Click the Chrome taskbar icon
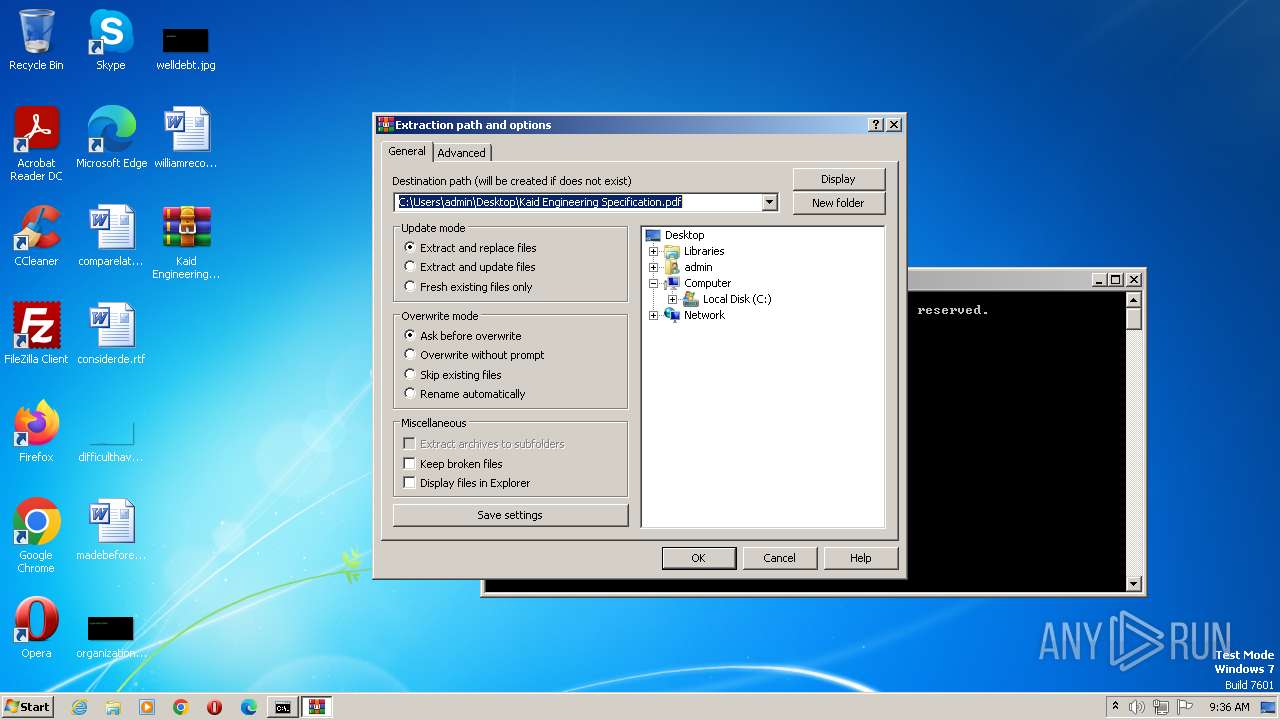Image resolution: width=1280 pixels, height=720 pixels. 181,707
